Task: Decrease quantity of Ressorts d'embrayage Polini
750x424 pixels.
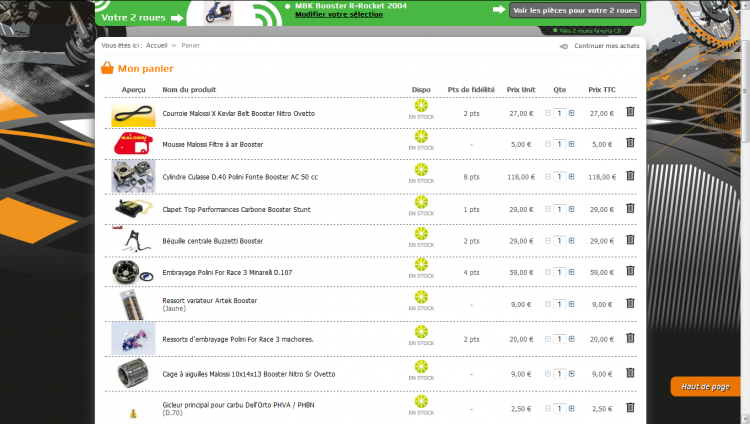Action: coord(548,339)
